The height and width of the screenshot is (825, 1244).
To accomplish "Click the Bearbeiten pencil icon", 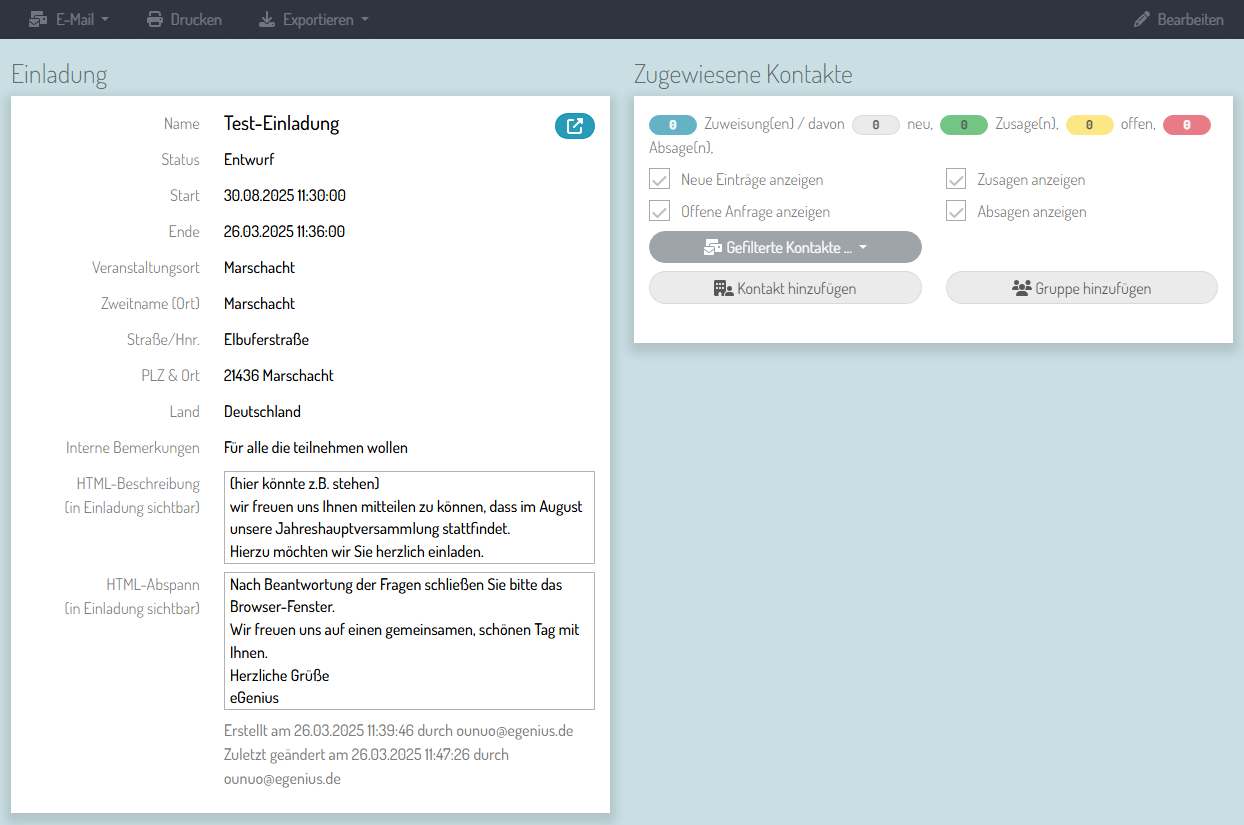I will [x=1142, y=19].
